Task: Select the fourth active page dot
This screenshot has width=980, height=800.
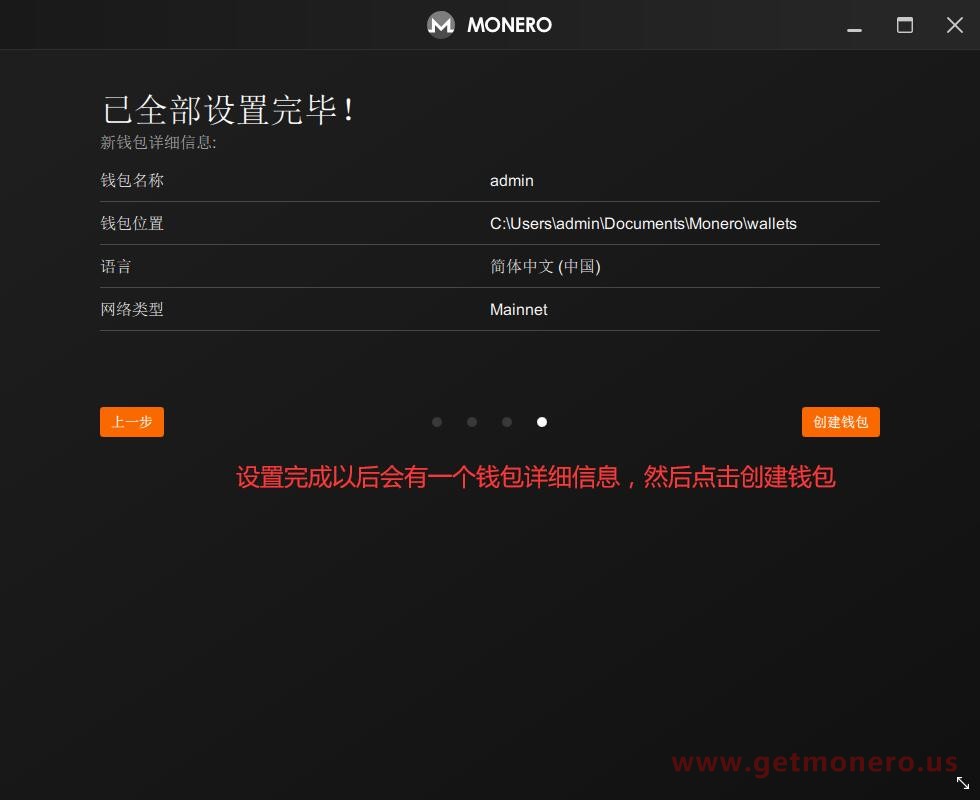Action: pos(542,422)
